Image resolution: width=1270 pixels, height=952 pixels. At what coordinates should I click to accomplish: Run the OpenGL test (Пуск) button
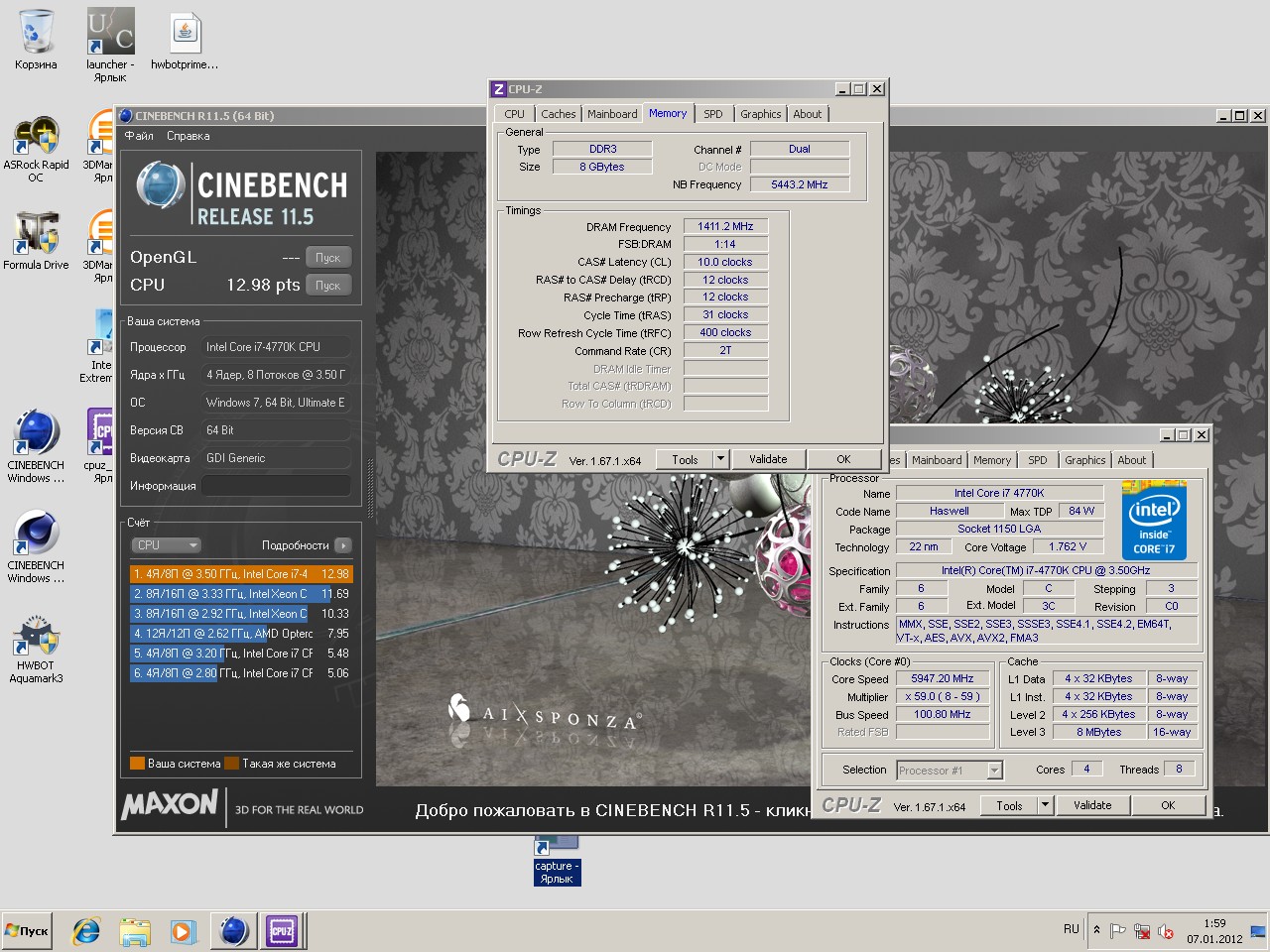(x=328, y=258)
